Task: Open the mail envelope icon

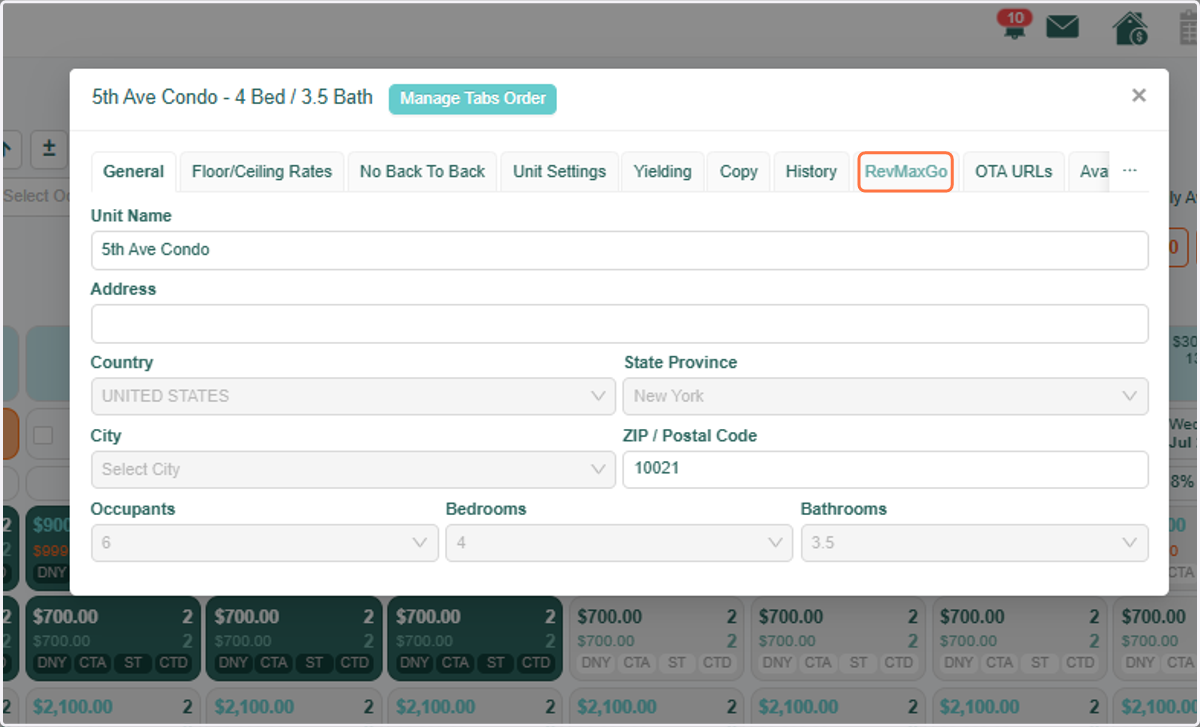Action: 1062,27
